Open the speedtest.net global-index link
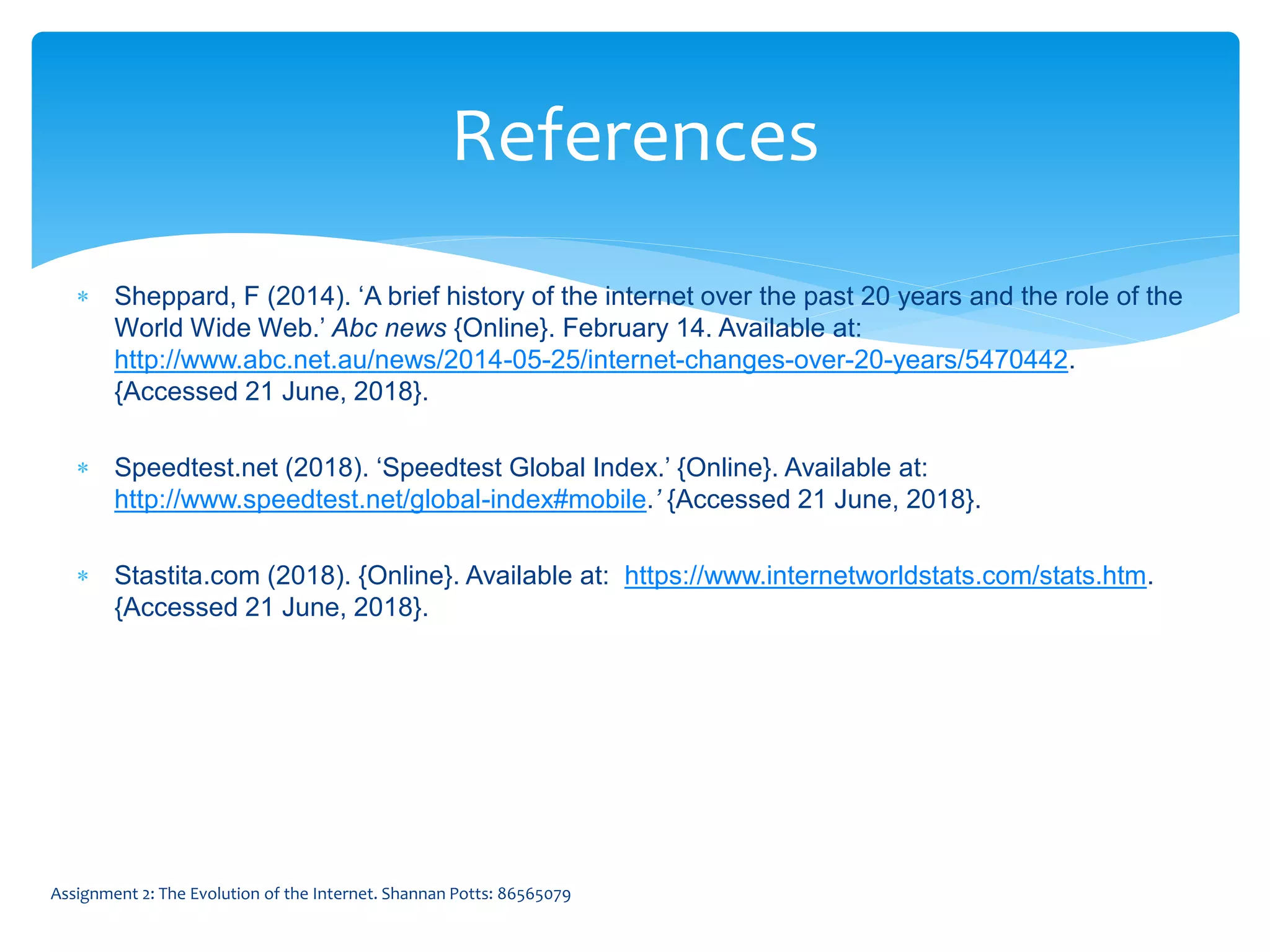 point(380,500)
